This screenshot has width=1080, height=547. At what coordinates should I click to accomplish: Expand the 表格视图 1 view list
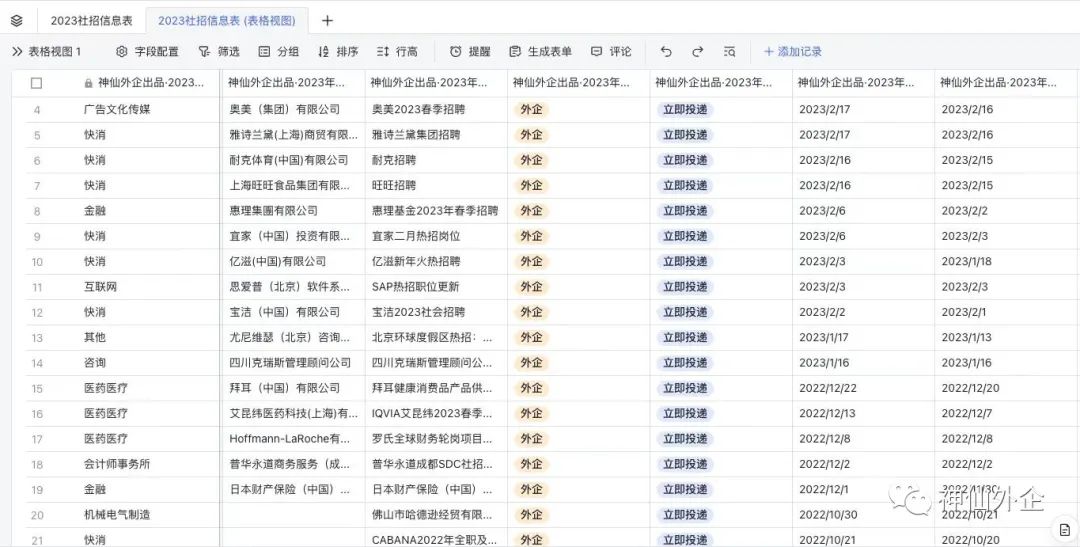[x=47, y=52]
